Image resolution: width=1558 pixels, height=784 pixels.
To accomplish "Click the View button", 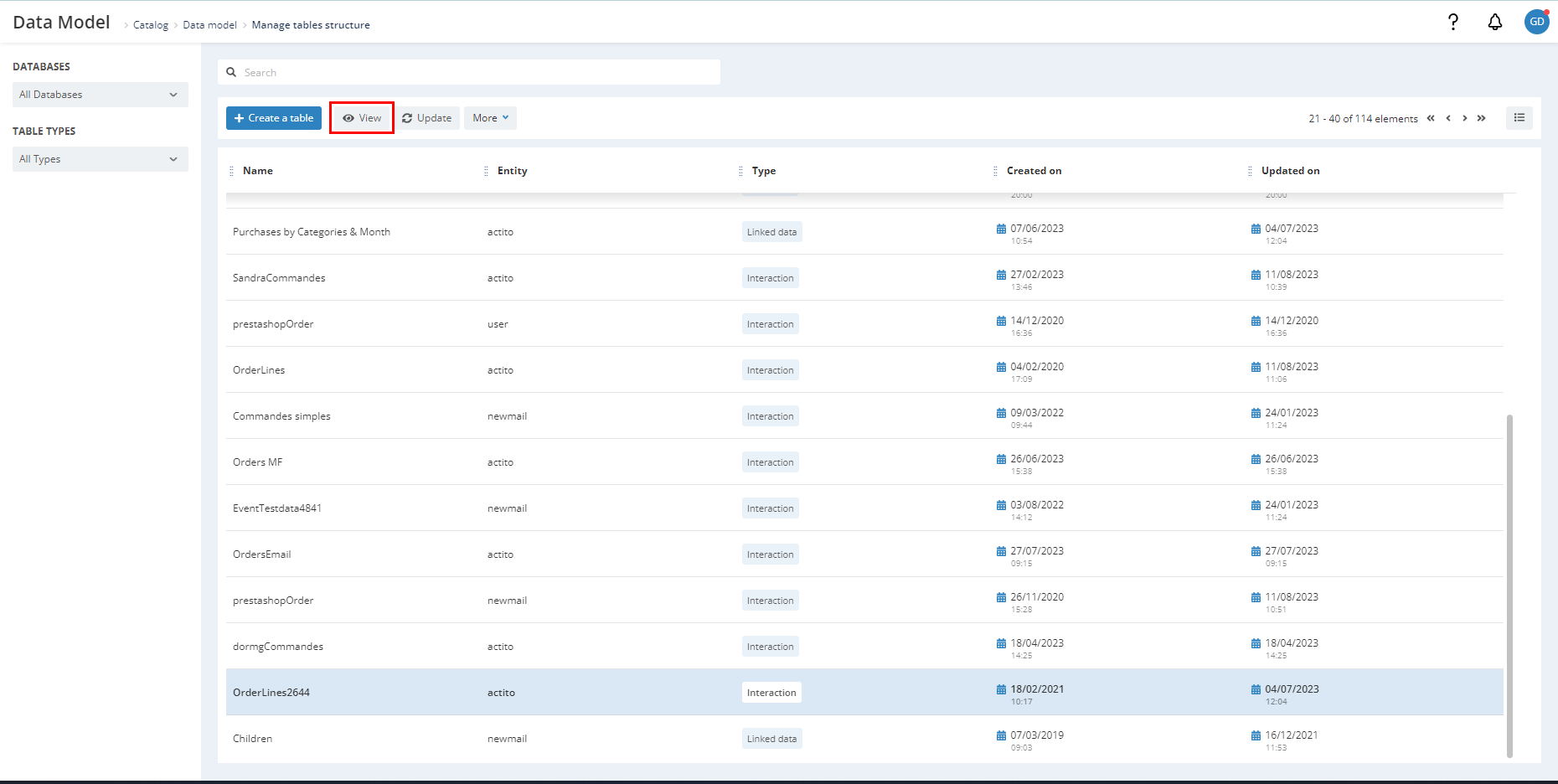I will point(362,118).
